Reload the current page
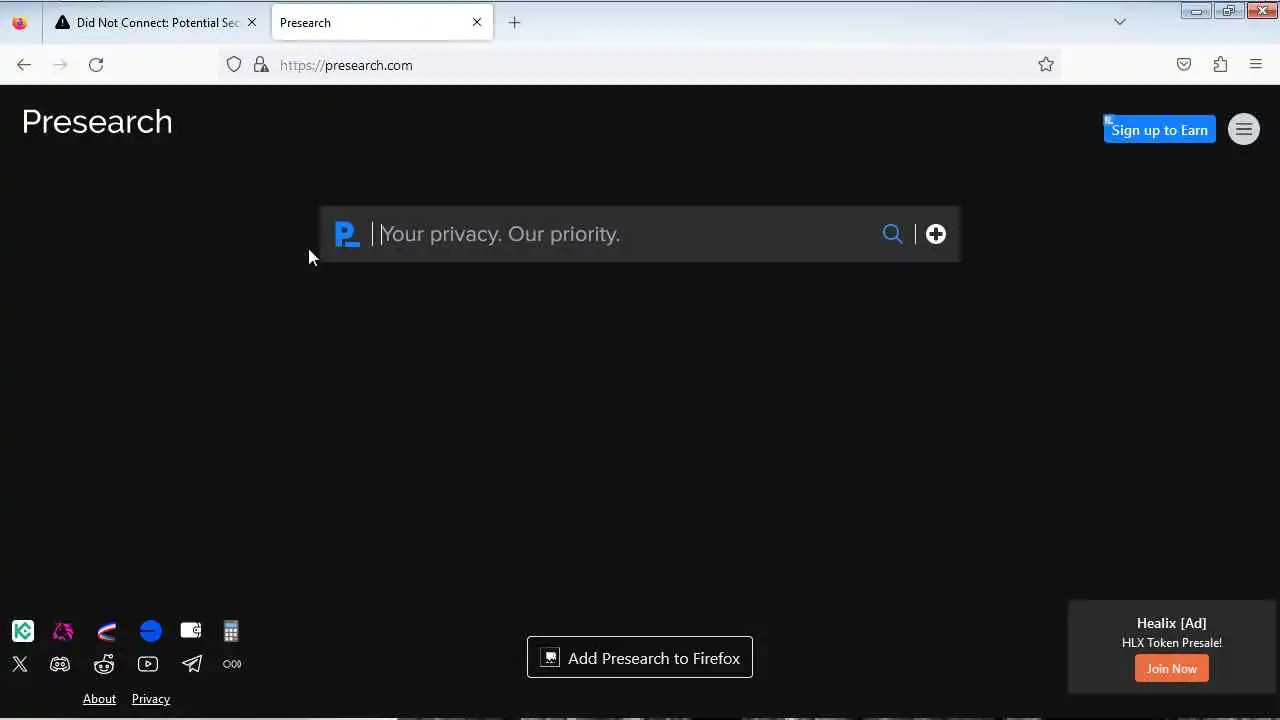This screenshot has height=720, width=1280. (96, 65)
